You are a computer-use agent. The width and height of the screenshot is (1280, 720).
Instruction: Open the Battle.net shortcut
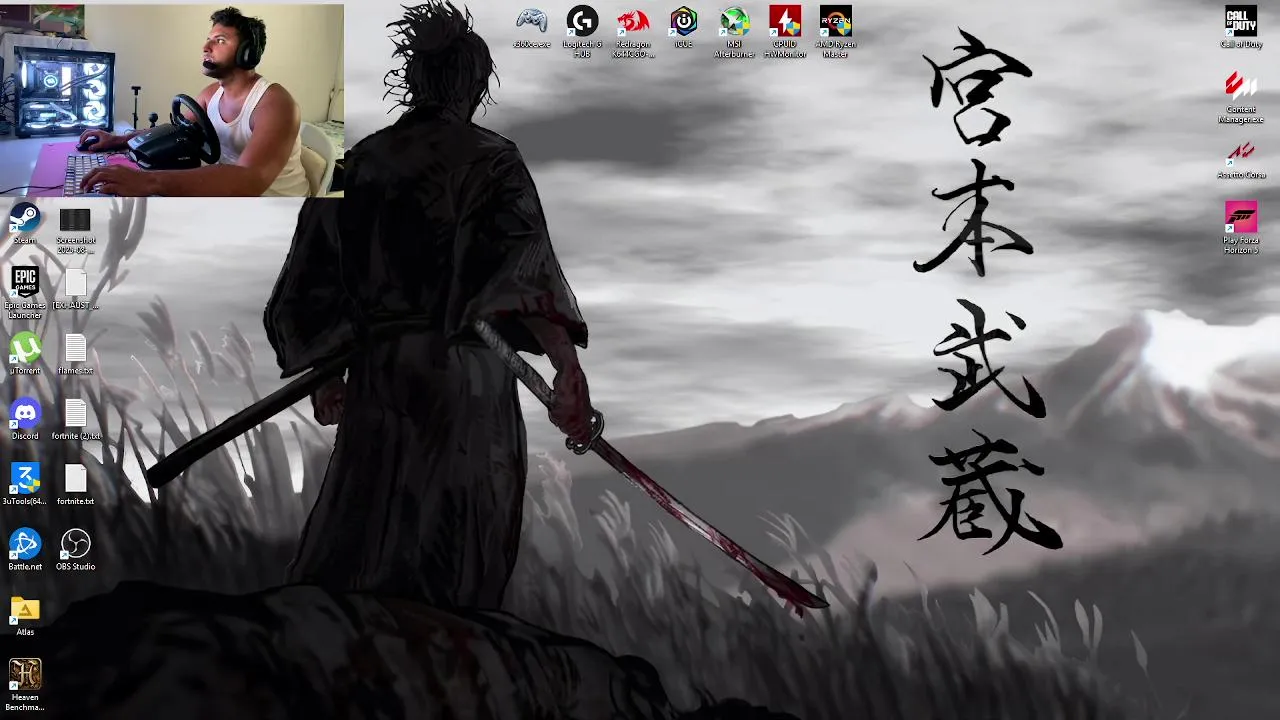pos(25,550)
